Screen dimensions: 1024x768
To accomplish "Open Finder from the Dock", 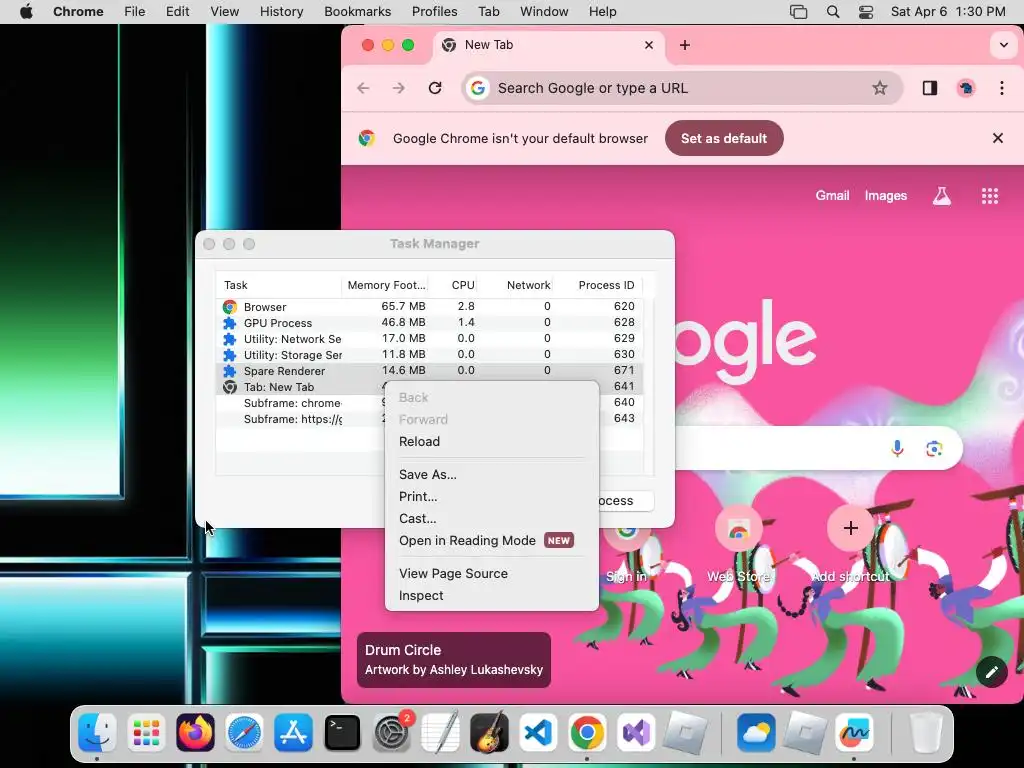I will coord(97,732).
